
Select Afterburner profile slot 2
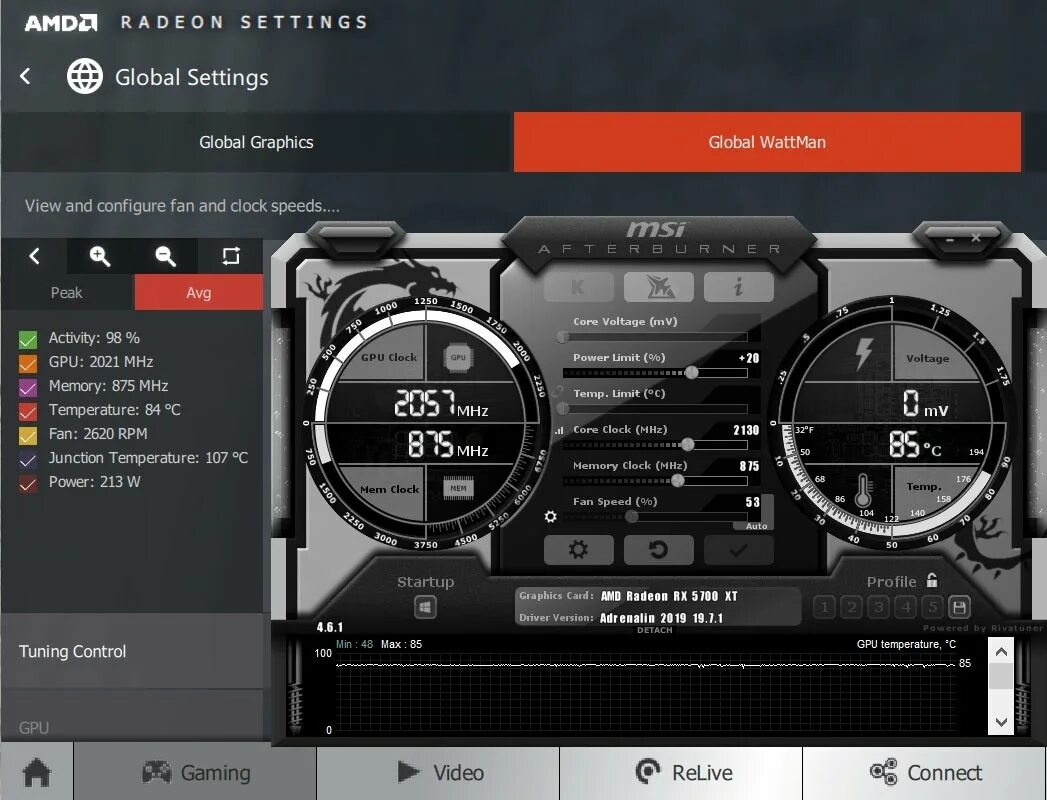pos(851,607)
